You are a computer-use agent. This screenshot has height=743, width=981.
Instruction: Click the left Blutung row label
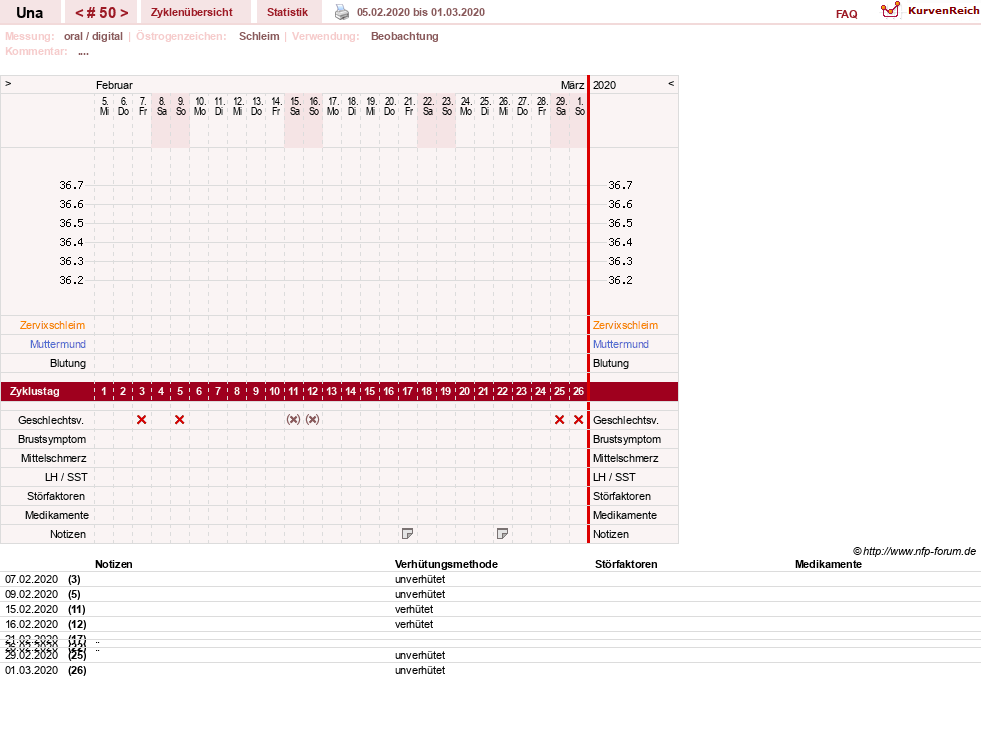click(68, 363)
